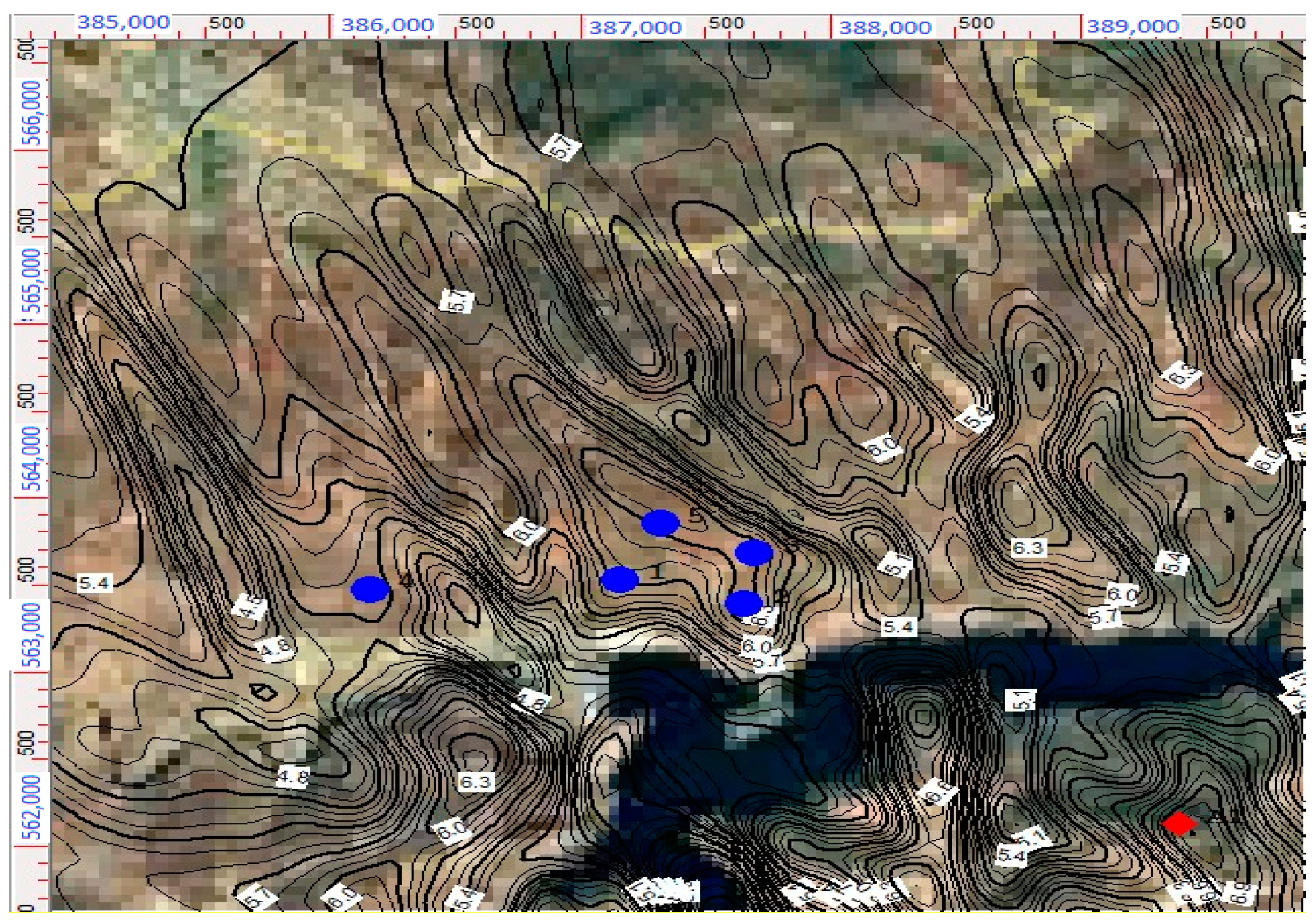This screenshot has height=924, width=1316.
Task: Click the 388,000 easting axis label
Action: tap(885, 27)
